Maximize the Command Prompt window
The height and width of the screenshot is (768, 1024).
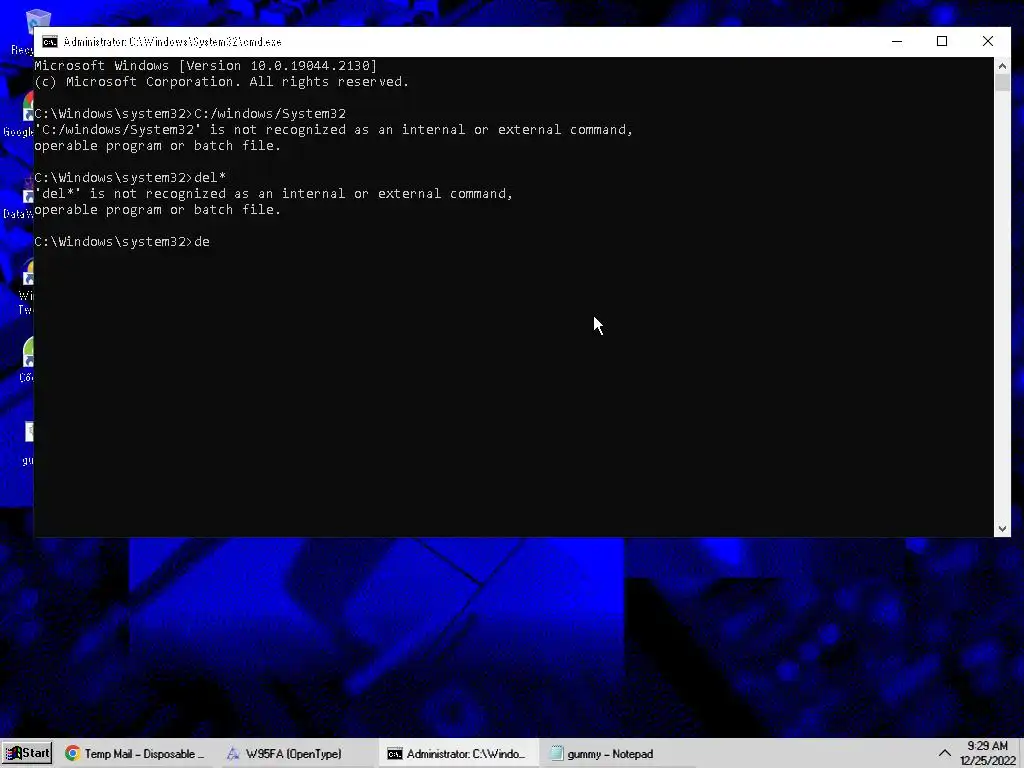[942, 42]
